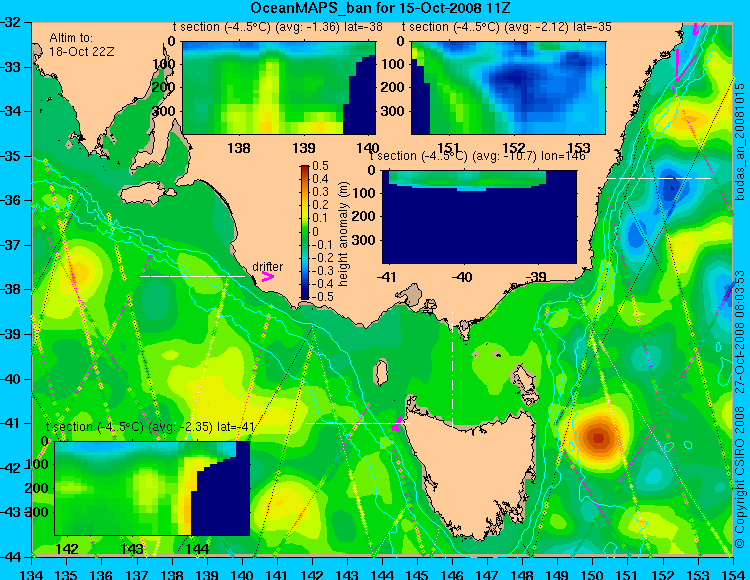750x580 pixels.
Task: Select the 'bodas_an_20081015' vertical text
Action: 740,142
